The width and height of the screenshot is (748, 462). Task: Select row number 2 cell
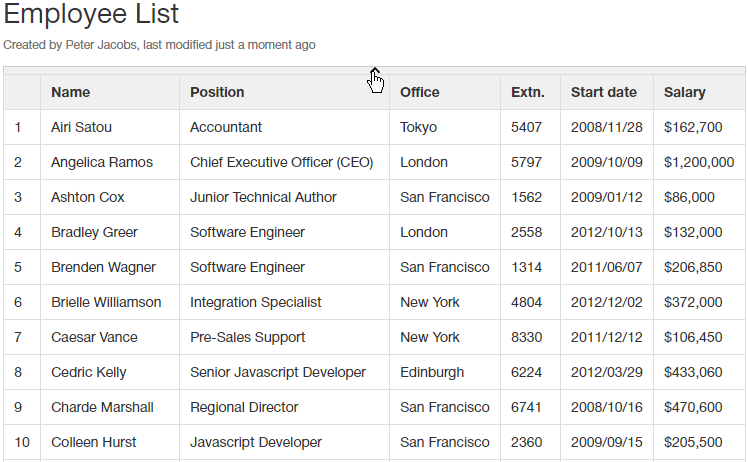[x=18, y=162]
